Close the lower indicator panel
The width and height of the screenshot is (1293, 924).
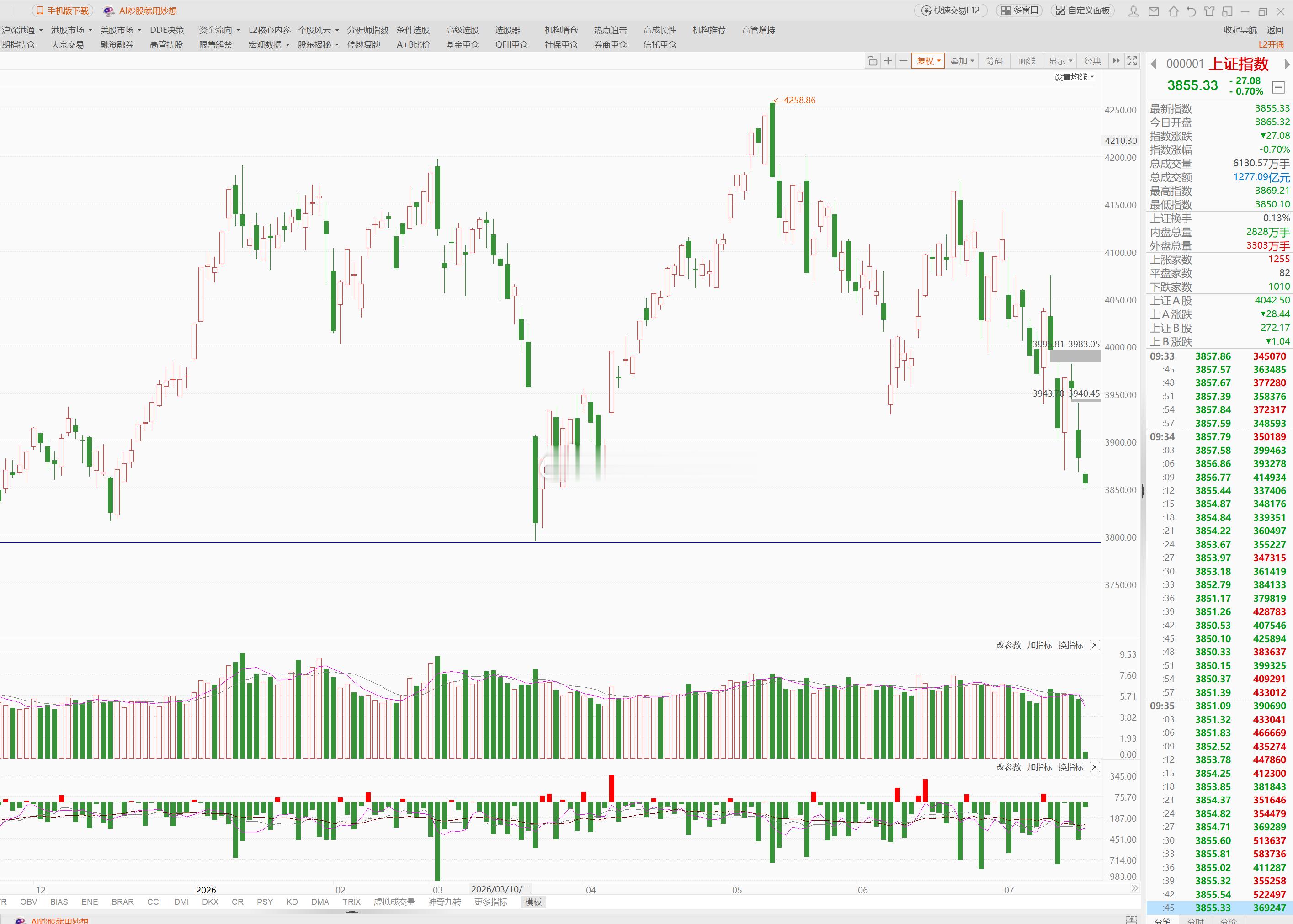1094,767
